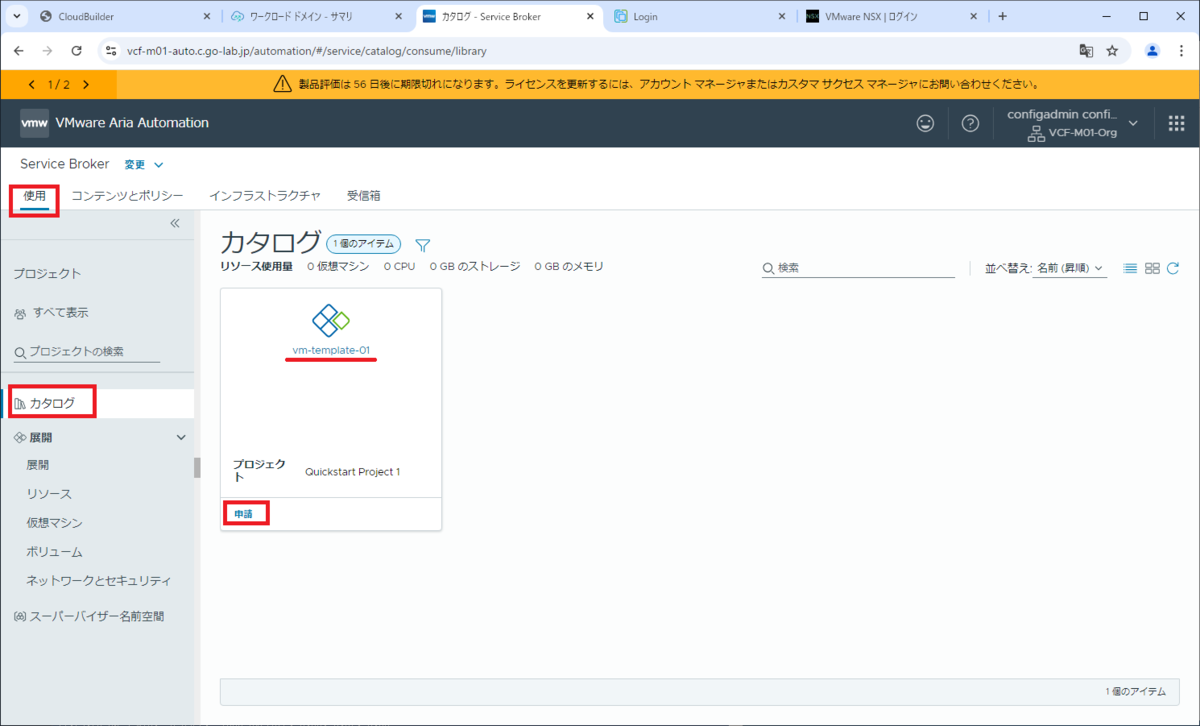
Task: Open Chrome three-dot menu
Action: (1180, 50)
